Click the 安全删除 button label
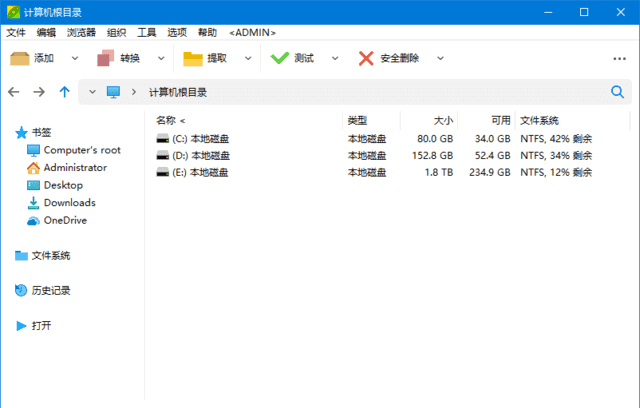The image size is (640, 408). click(x=400, y=58)
